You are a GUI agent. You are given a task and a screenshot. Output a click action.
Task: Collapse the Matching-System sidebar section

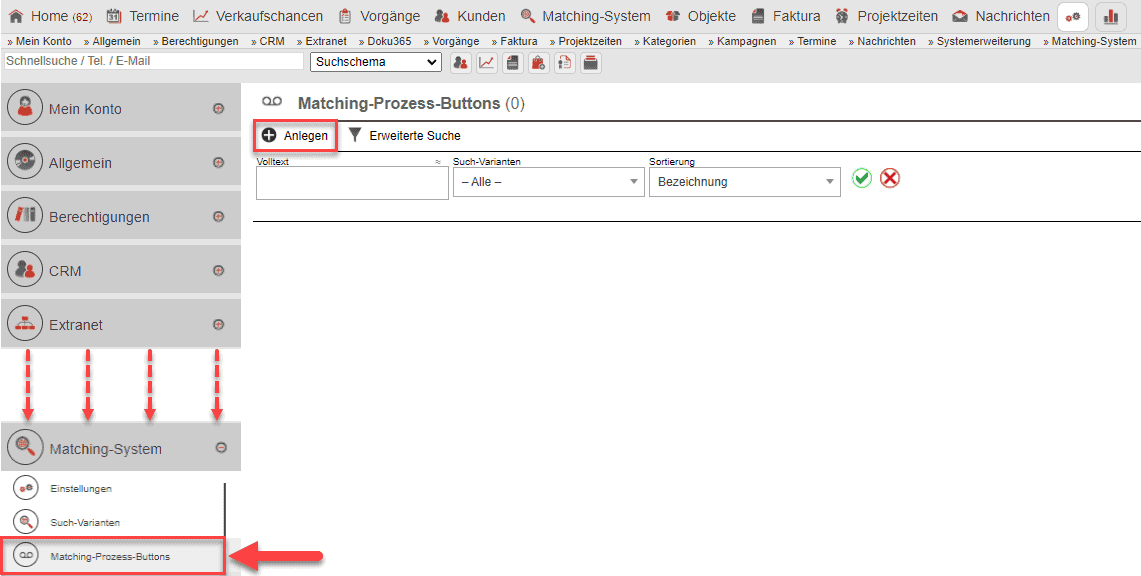click(221, 449)
